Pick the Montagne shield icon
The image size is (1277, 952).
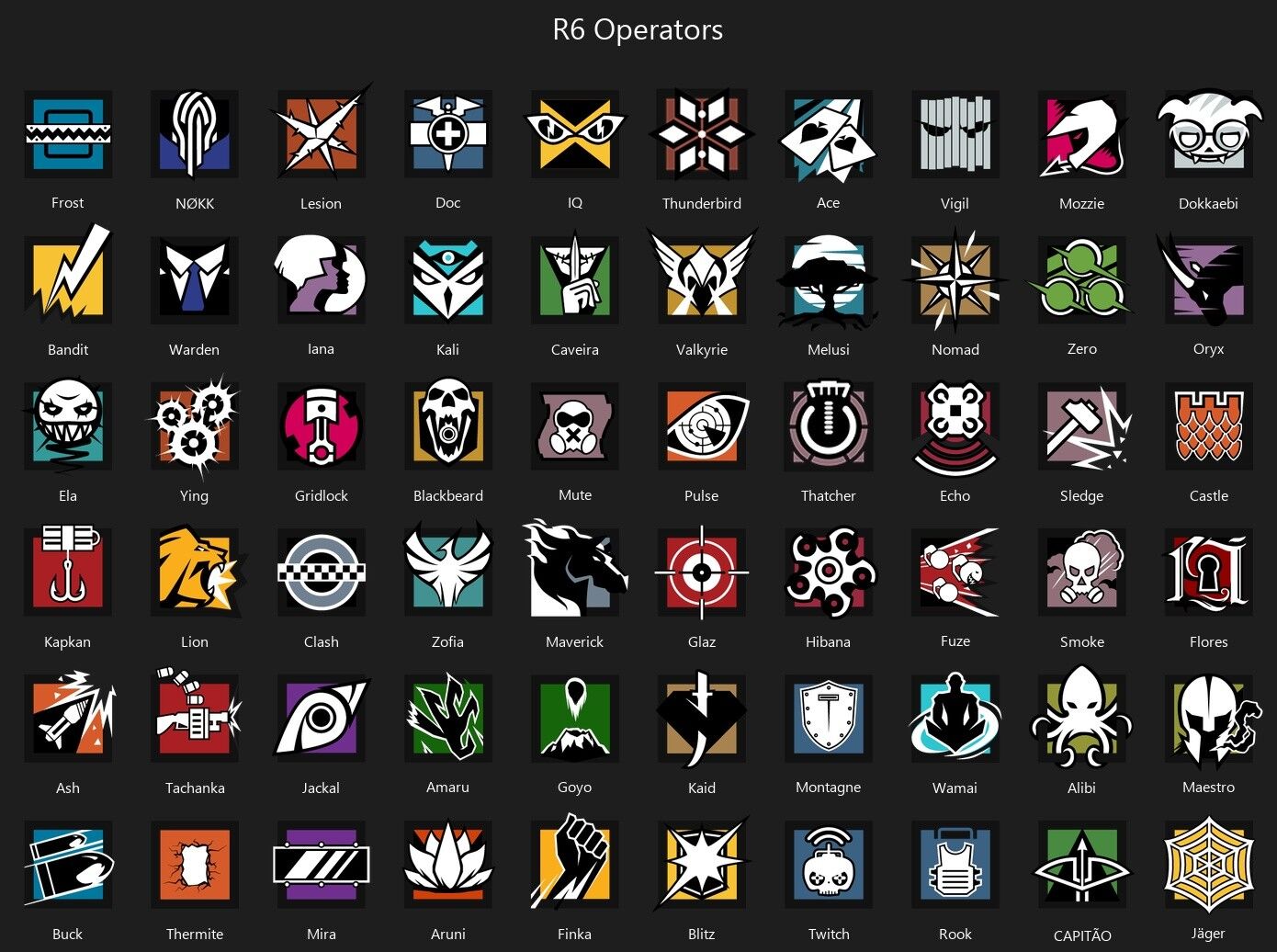pos(828,718)
